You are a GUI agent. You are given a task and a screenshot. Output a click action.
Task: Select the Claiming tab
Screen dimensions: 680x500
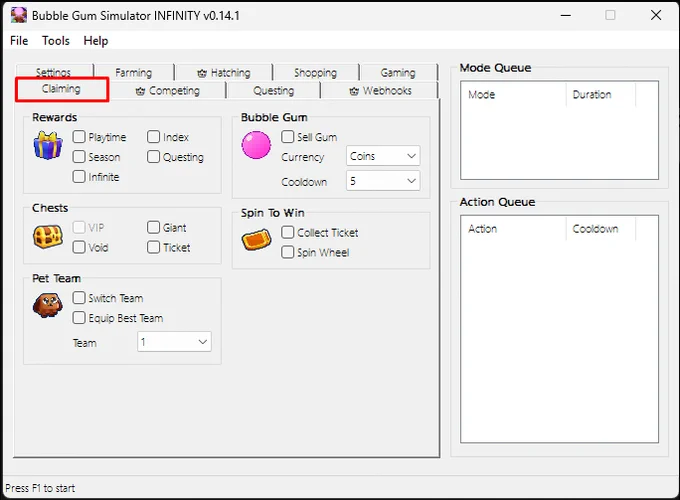pyautogui.click(x=62, y=89)
